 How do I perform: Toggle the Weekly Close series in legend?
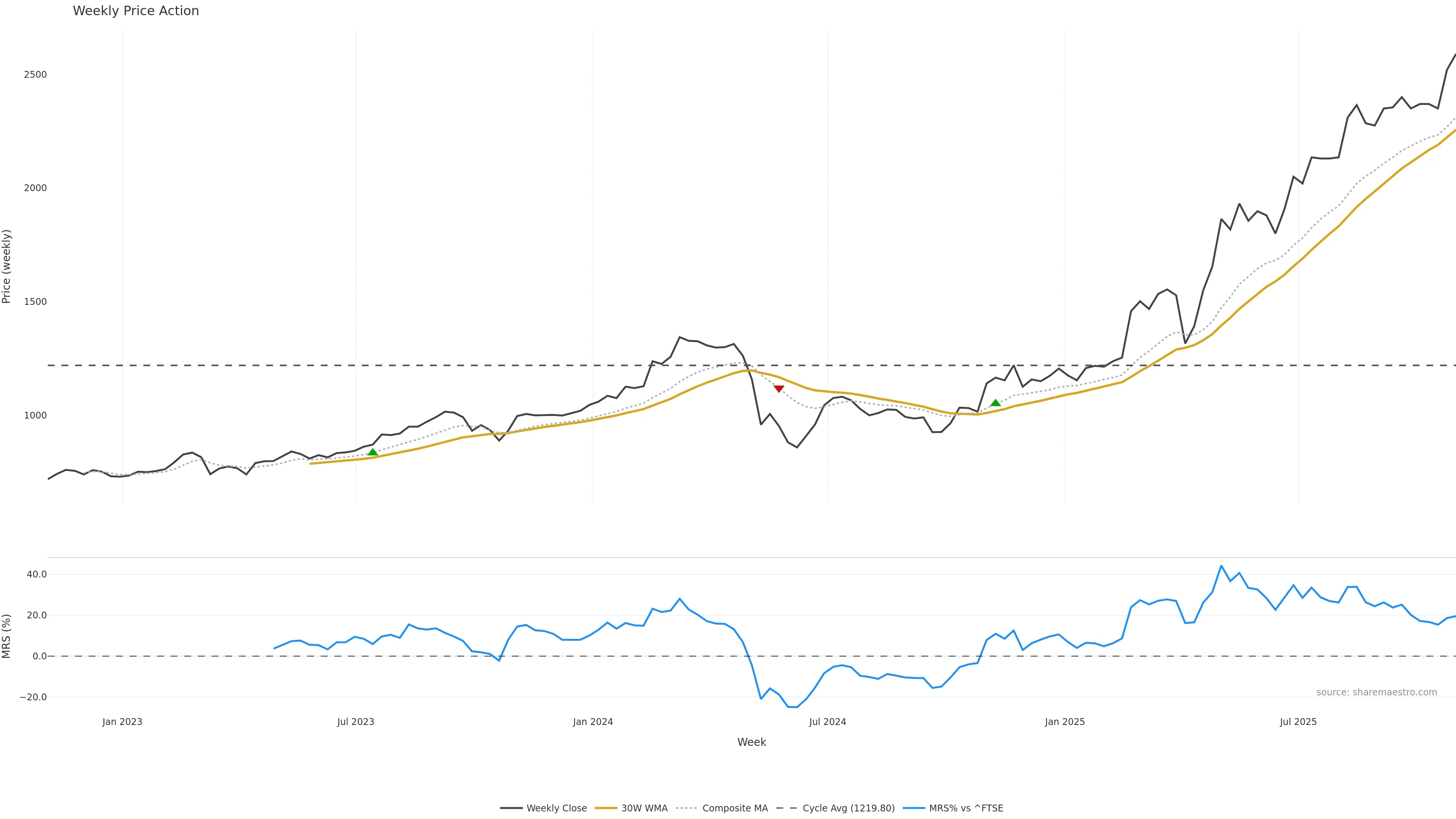tap(556, 808)
